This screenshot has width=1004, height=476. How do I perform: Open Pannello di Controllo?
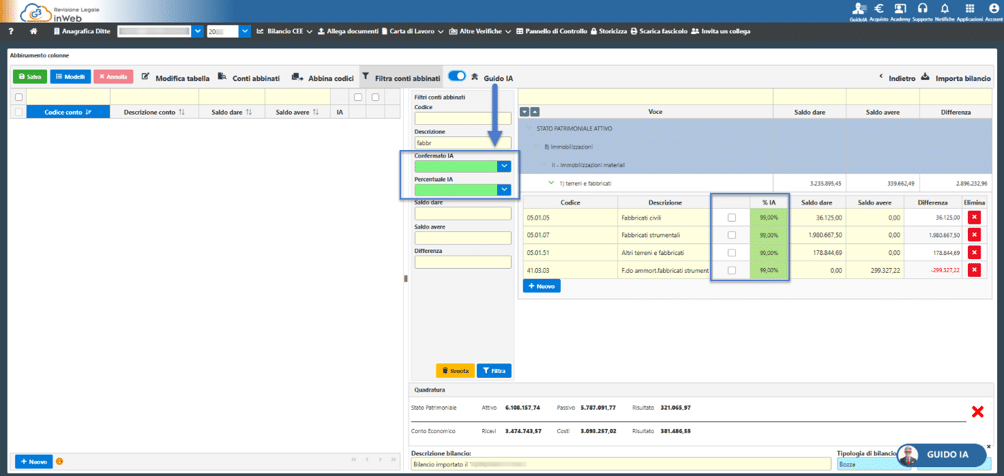551,31
